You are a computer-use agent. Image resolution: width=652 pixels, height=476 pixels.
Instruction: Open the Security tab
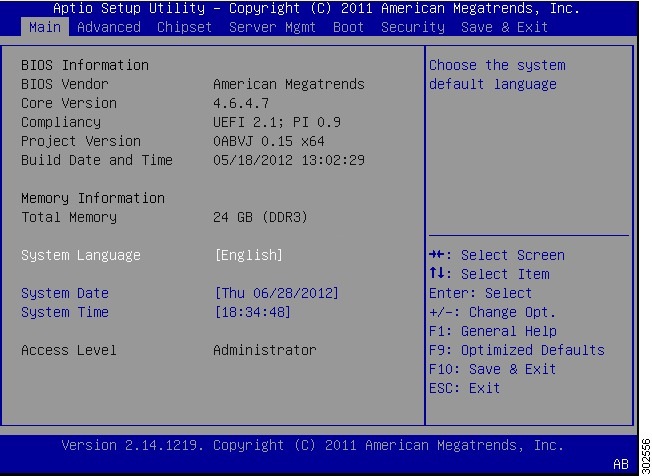tap(412, 27)
